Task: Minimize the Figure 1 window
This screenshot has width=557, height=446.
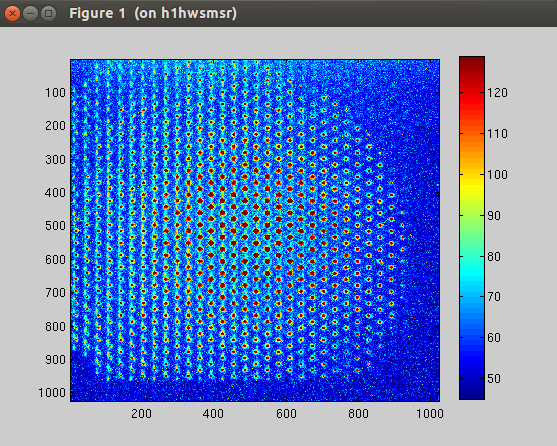Action: pyautogui.click(x=31, y=13)
